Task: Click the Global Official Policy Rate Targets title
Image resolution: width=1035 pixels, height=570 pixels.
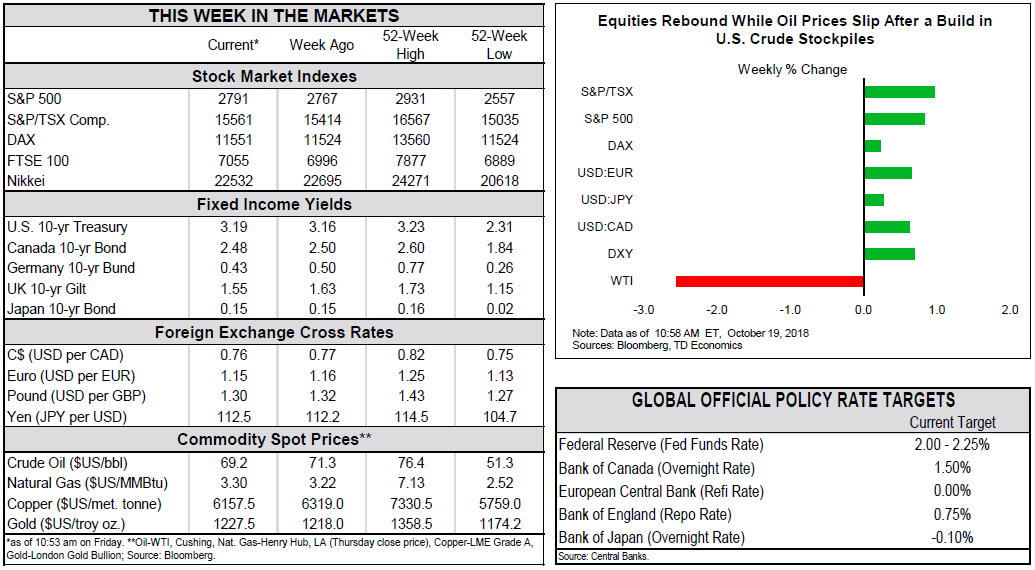Action: (793, 400)
